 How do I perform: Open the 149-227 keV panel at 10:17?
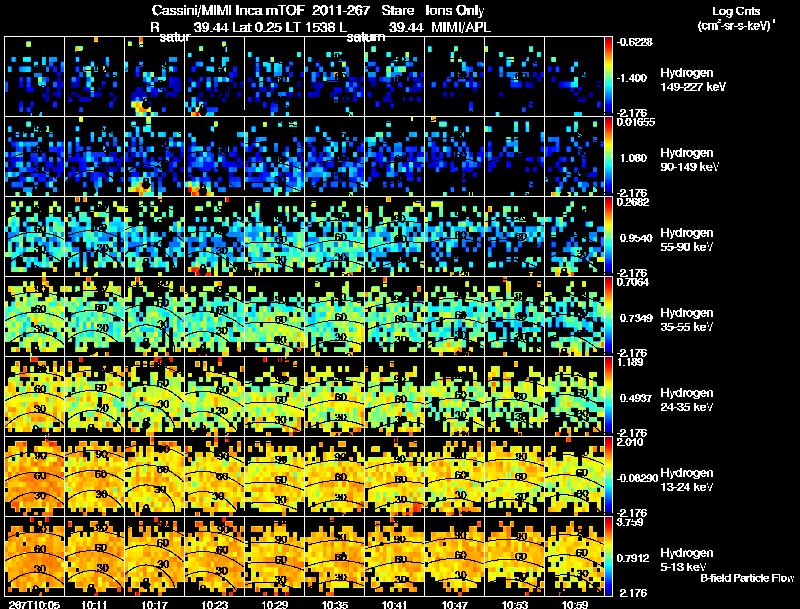pyautogui.click(x=155, y=76)
